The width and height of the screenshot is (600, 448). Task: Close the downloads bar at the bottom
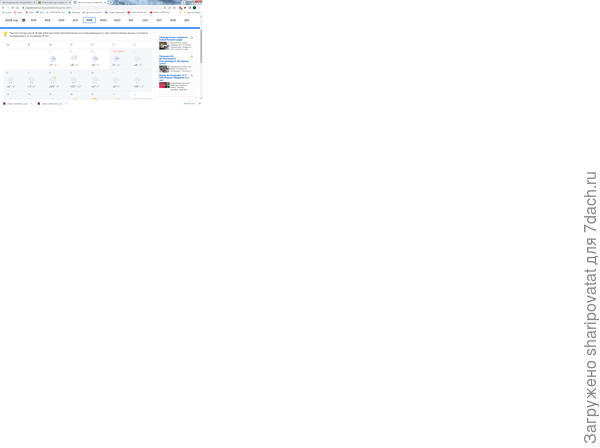(x=199, y=103)
